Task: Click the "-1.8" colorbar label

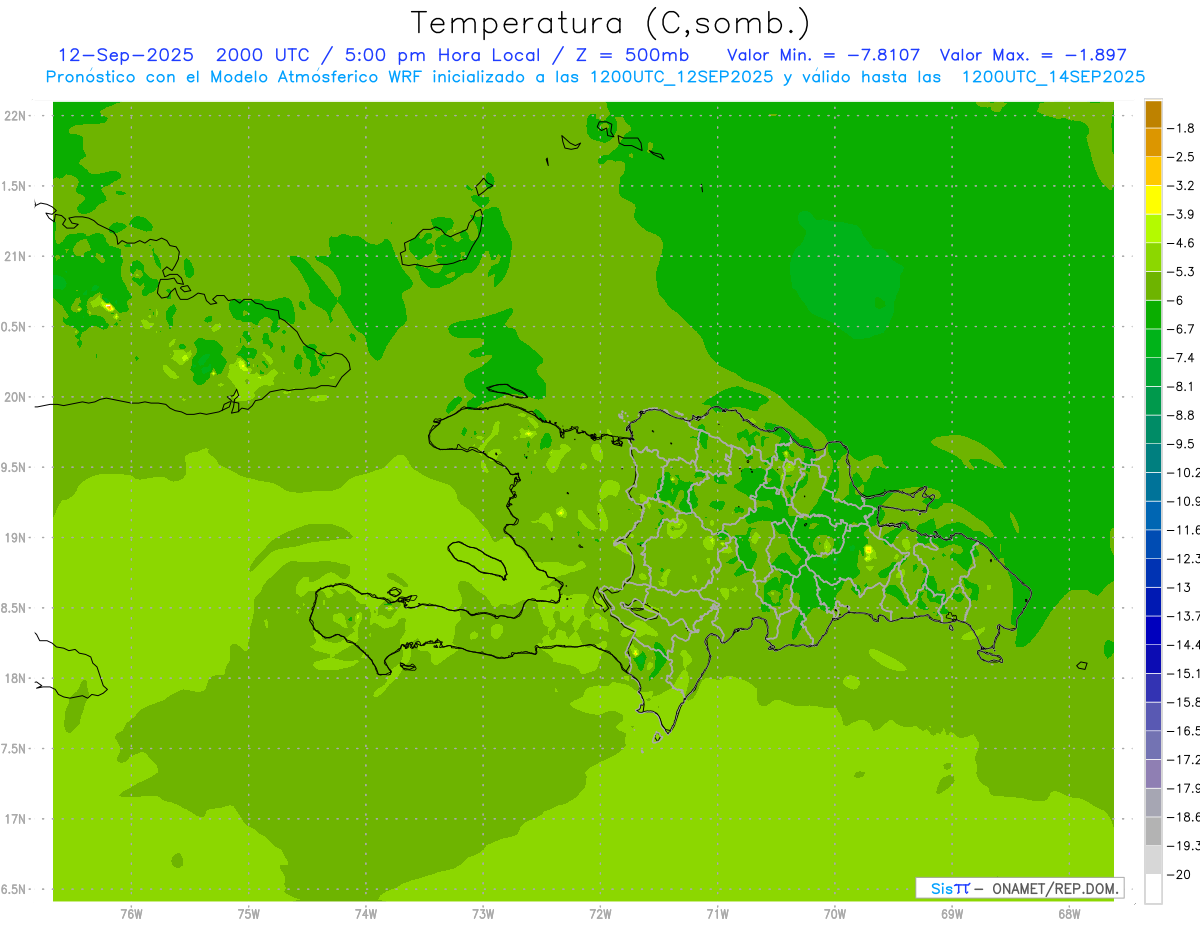Action: click(1182, 128)
